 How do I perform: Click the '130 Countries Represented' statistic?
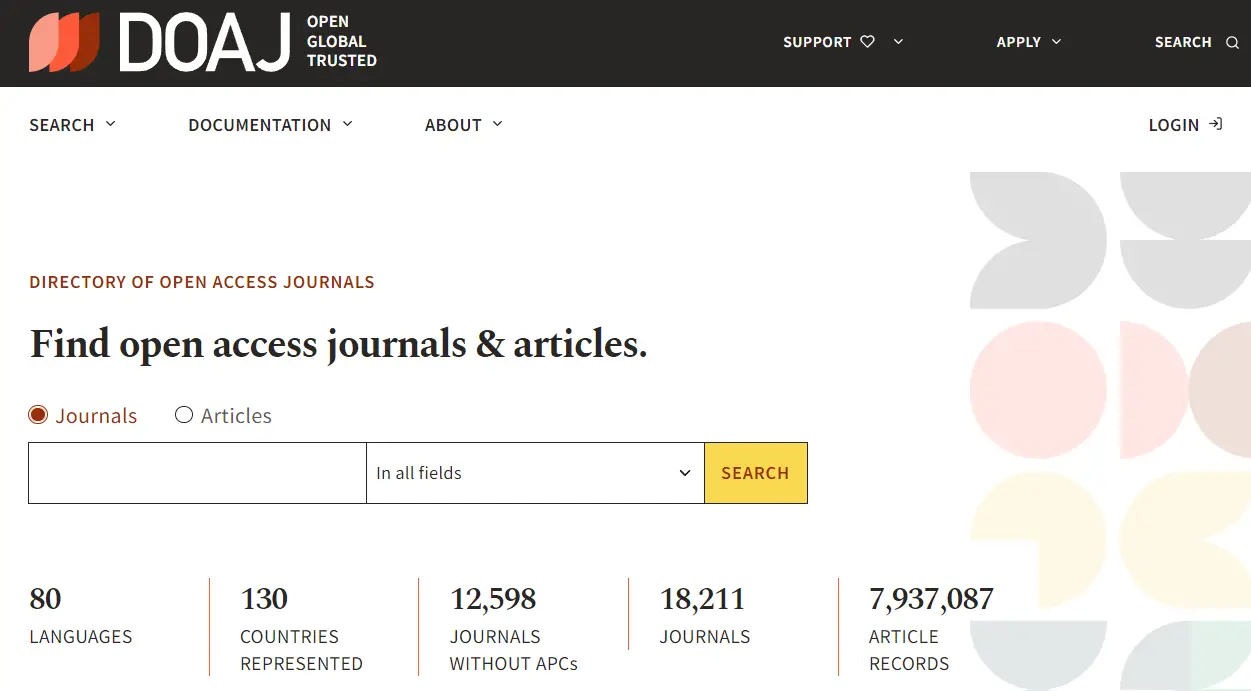coord(302,630)
